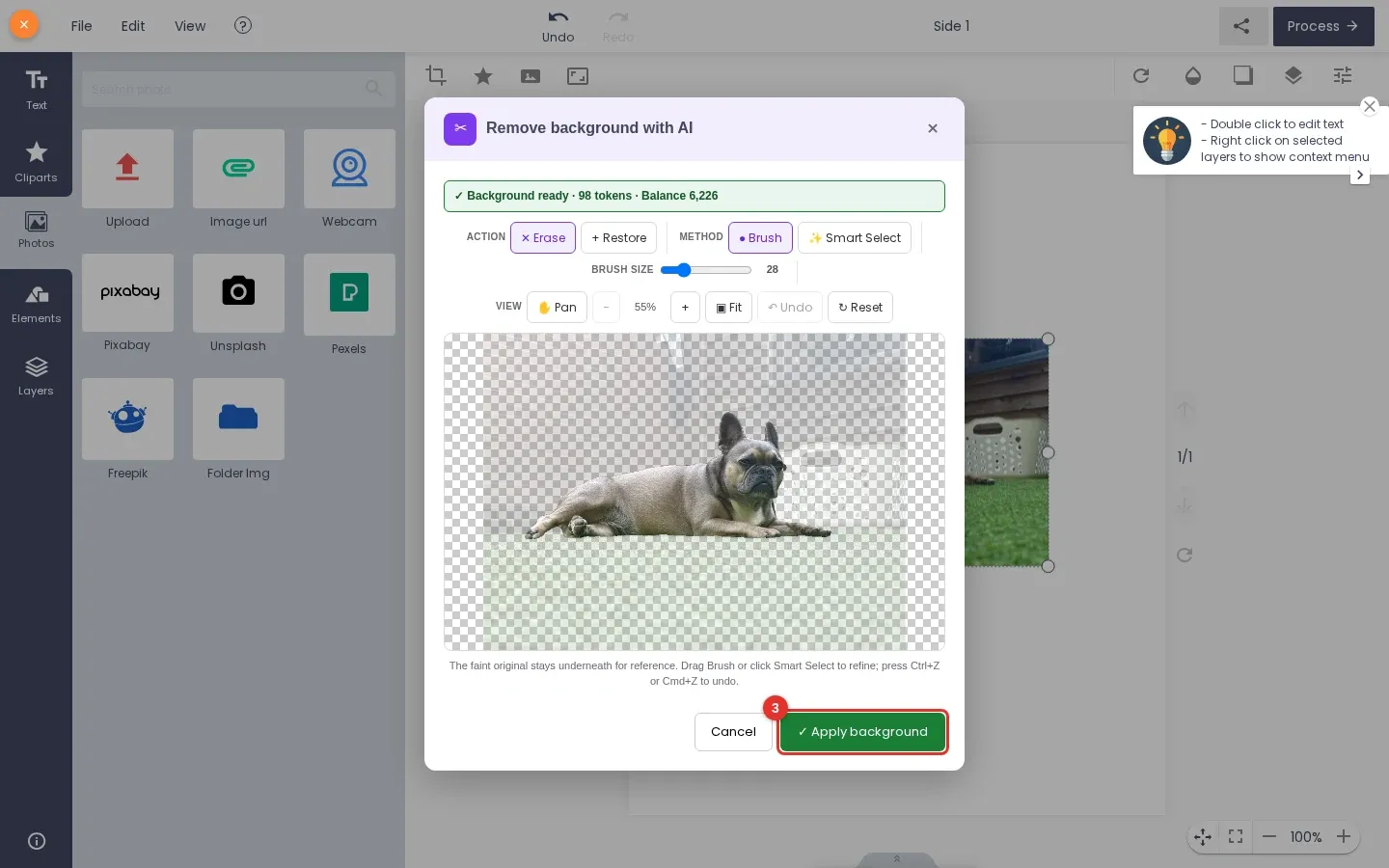Image resolution: width=1389 pixels, height=868 pixels.
Task: Open the help question-mark icon
Action: click(x=243, y=26)
